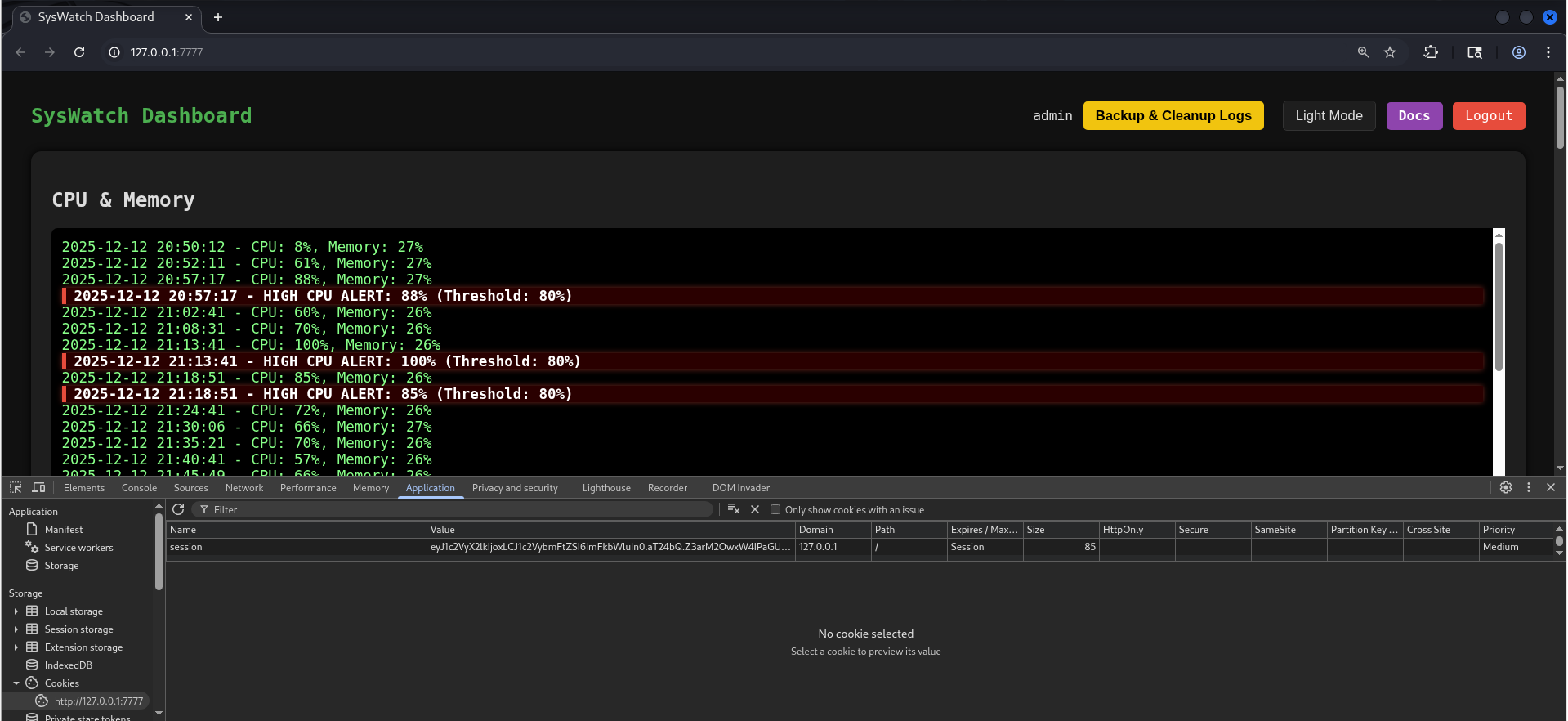Open DevTools settings gear

click(x=1506, y=487)
